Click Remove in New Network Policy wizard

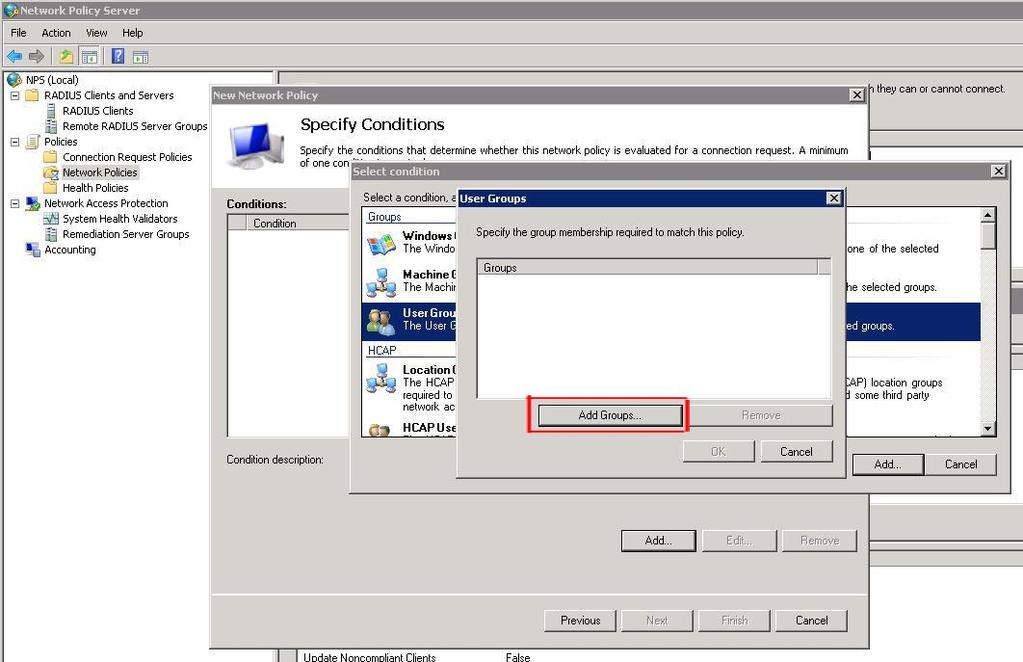pyautogui.click(x=819, y=541)
